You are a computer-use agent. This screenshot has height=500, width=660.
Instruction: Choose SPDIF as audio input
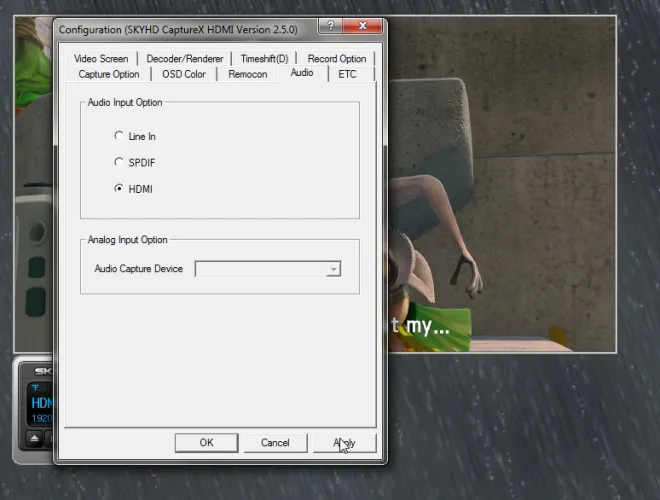pyautogui.click(x=120, y=162)
